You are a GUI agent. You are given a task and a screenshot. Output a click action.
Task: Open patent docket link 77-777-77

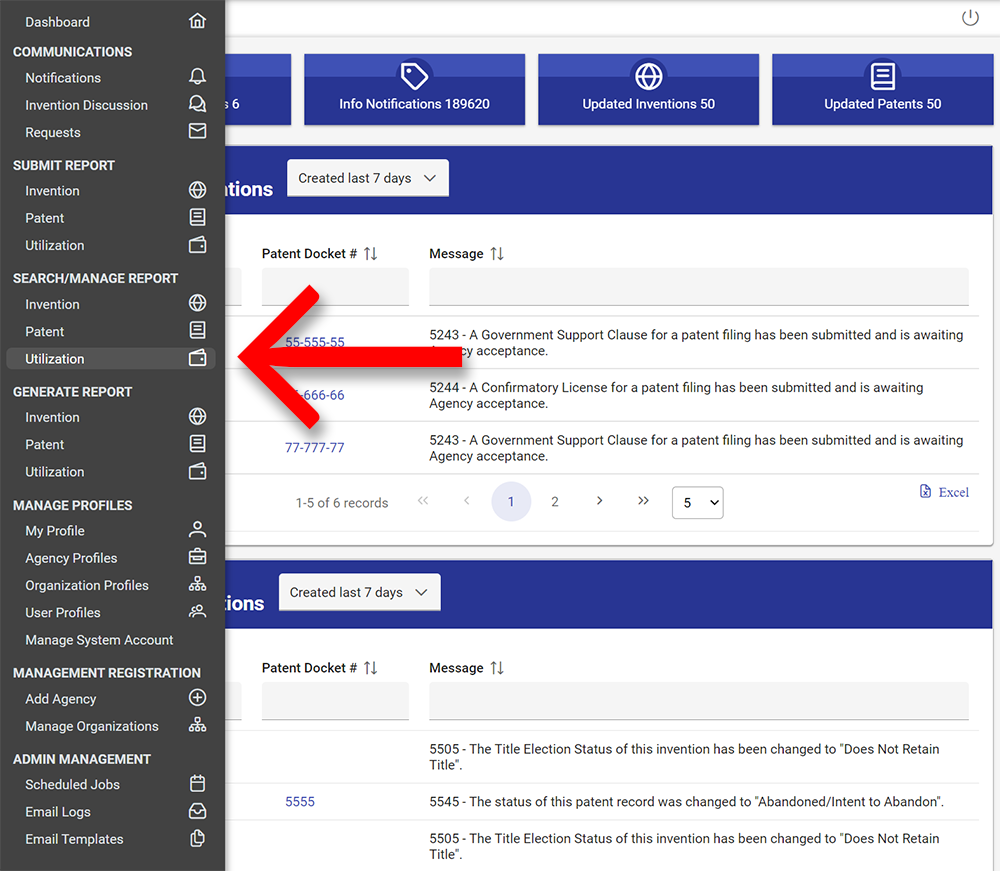point(314,448)
